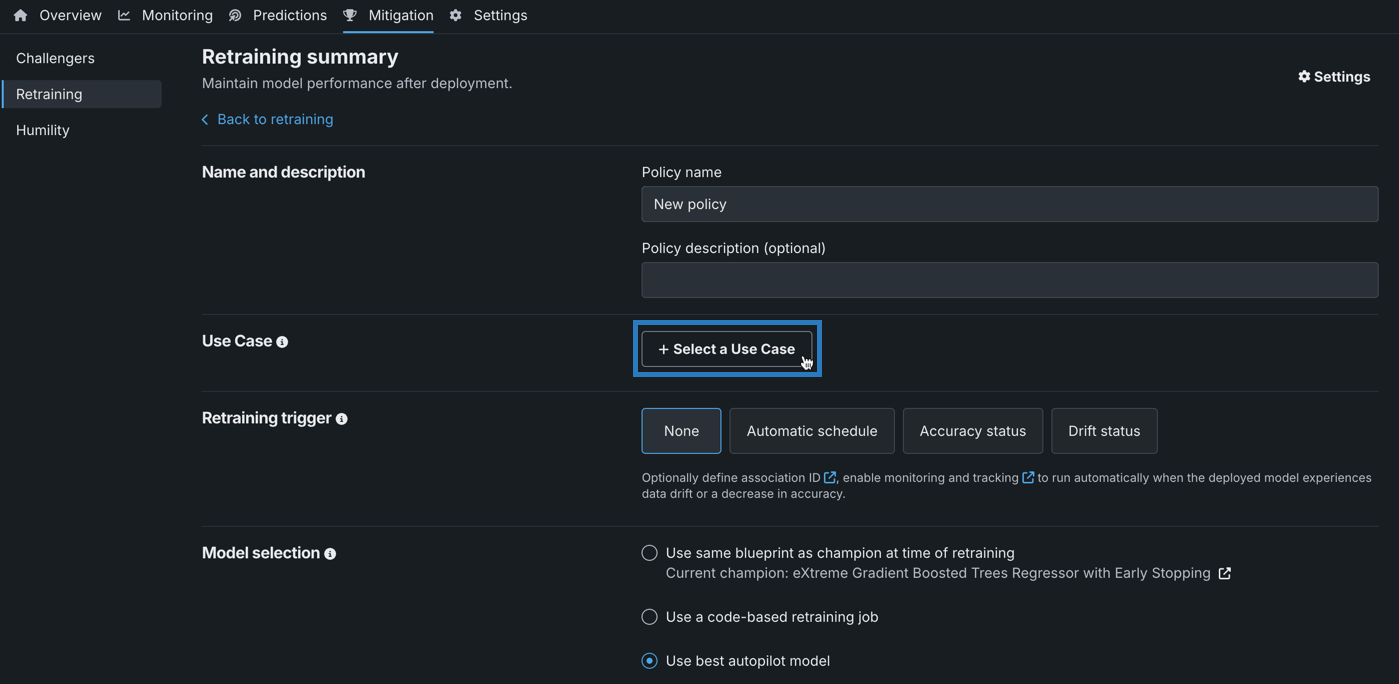The image size is (1399, 684).
Task: Click the Model selection info icon
Action: click(x=330, y=554)
